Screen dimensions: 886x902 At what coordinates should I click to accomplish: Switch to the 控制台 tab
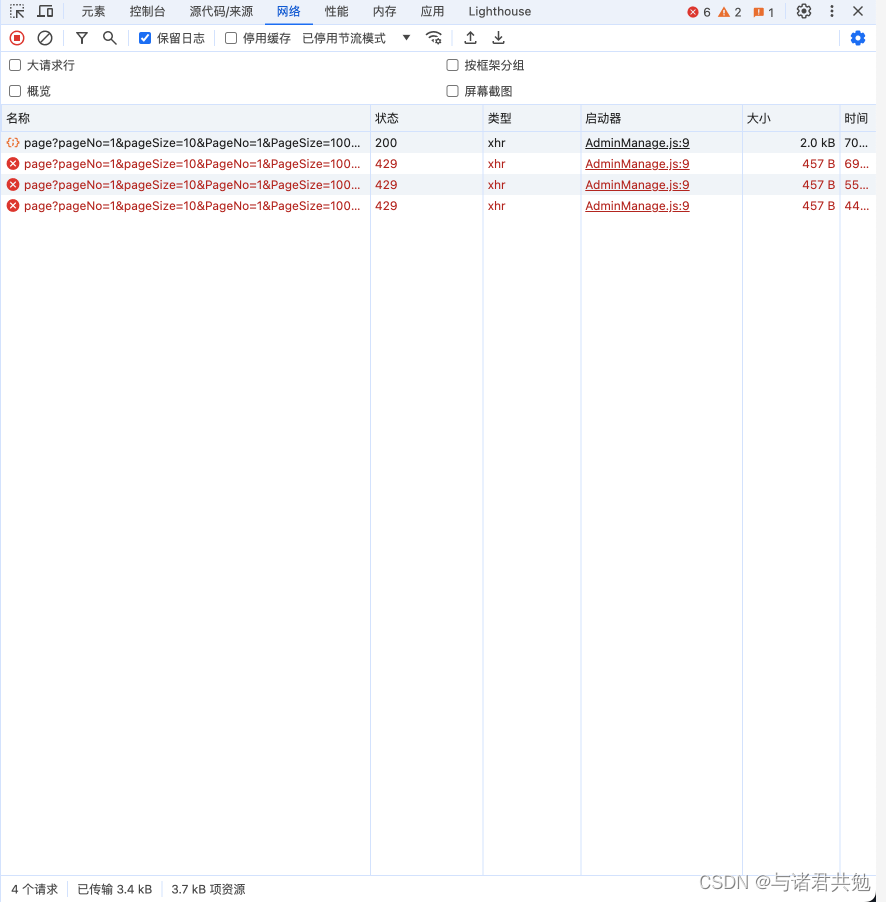click(147, 11)
